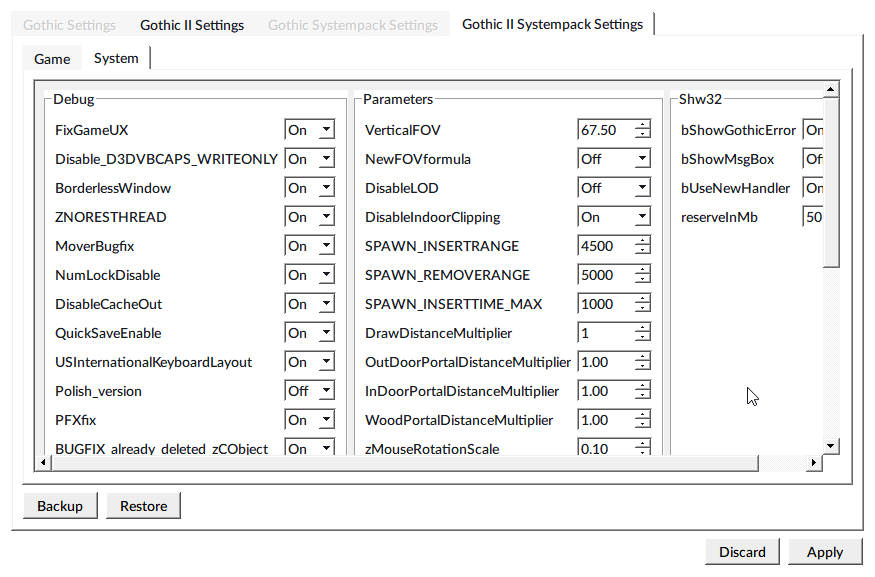Focus the SPAWN_INSERTRANGE value field
This screenshot has height=577, width=875.
(606, 246)
